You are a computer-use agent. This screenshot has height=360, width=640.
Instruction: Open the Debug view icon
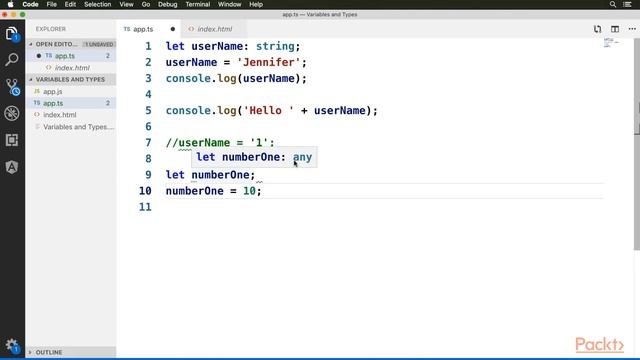click(12, 113)
